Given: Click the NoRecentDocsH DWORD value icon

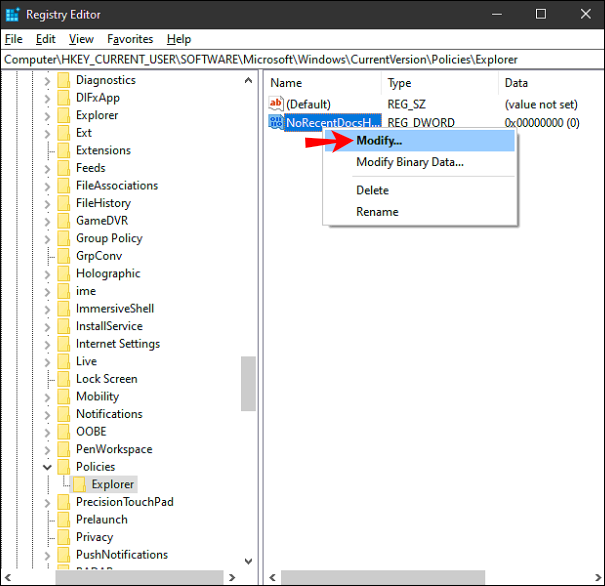Looking at the screenshot, I should click(x=276, y=122).
